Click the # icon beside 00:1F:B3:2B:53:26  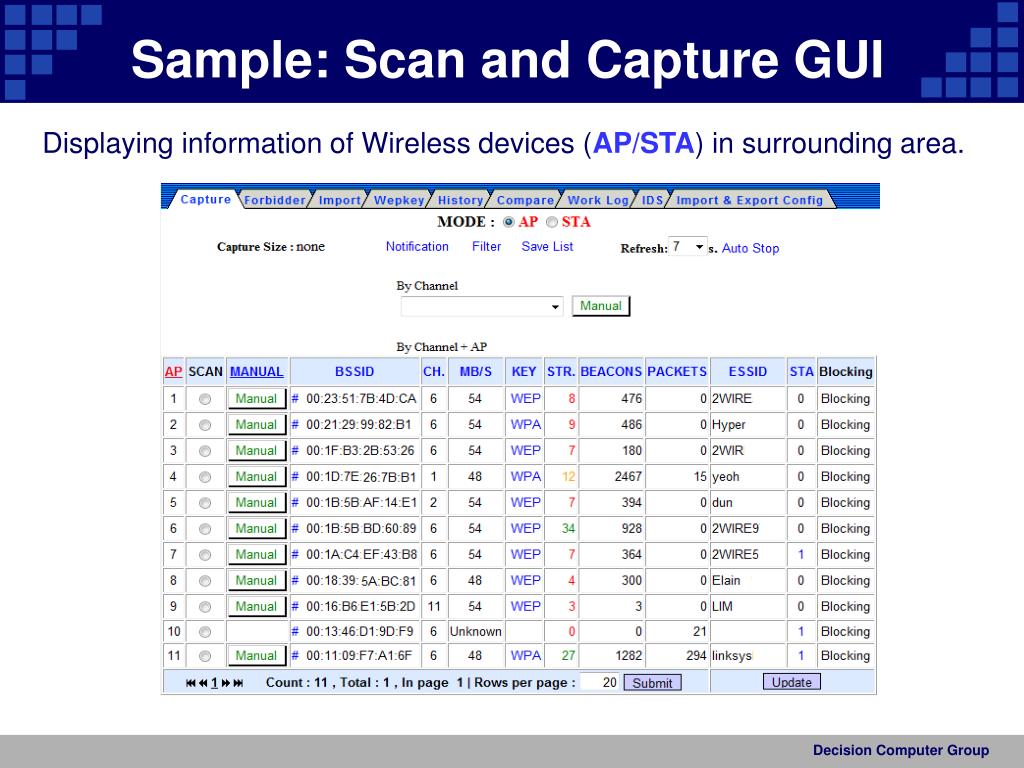click(295, 451)
